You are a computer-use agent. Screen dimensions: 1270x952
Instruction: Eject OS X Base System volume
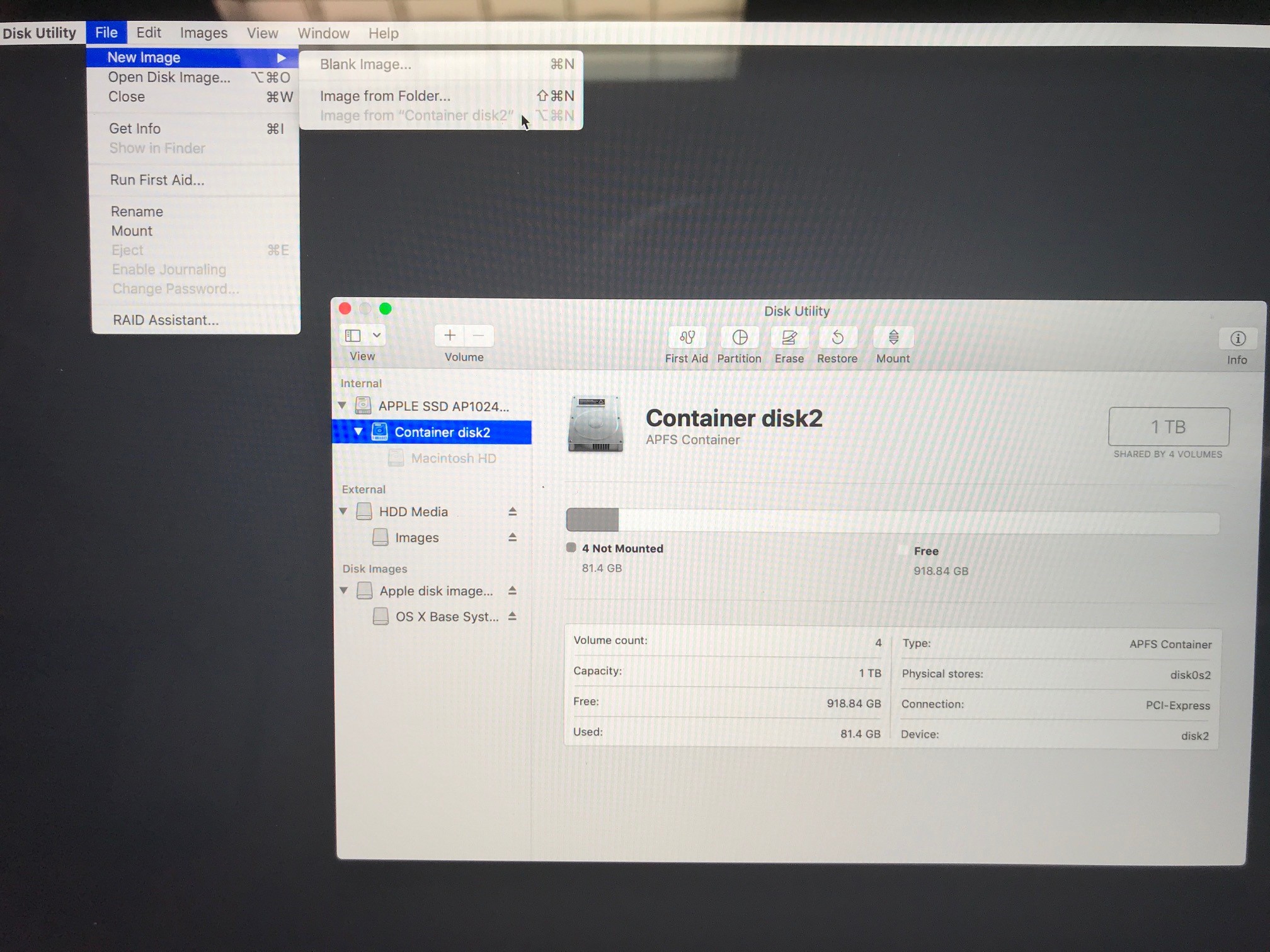(512, 616)
